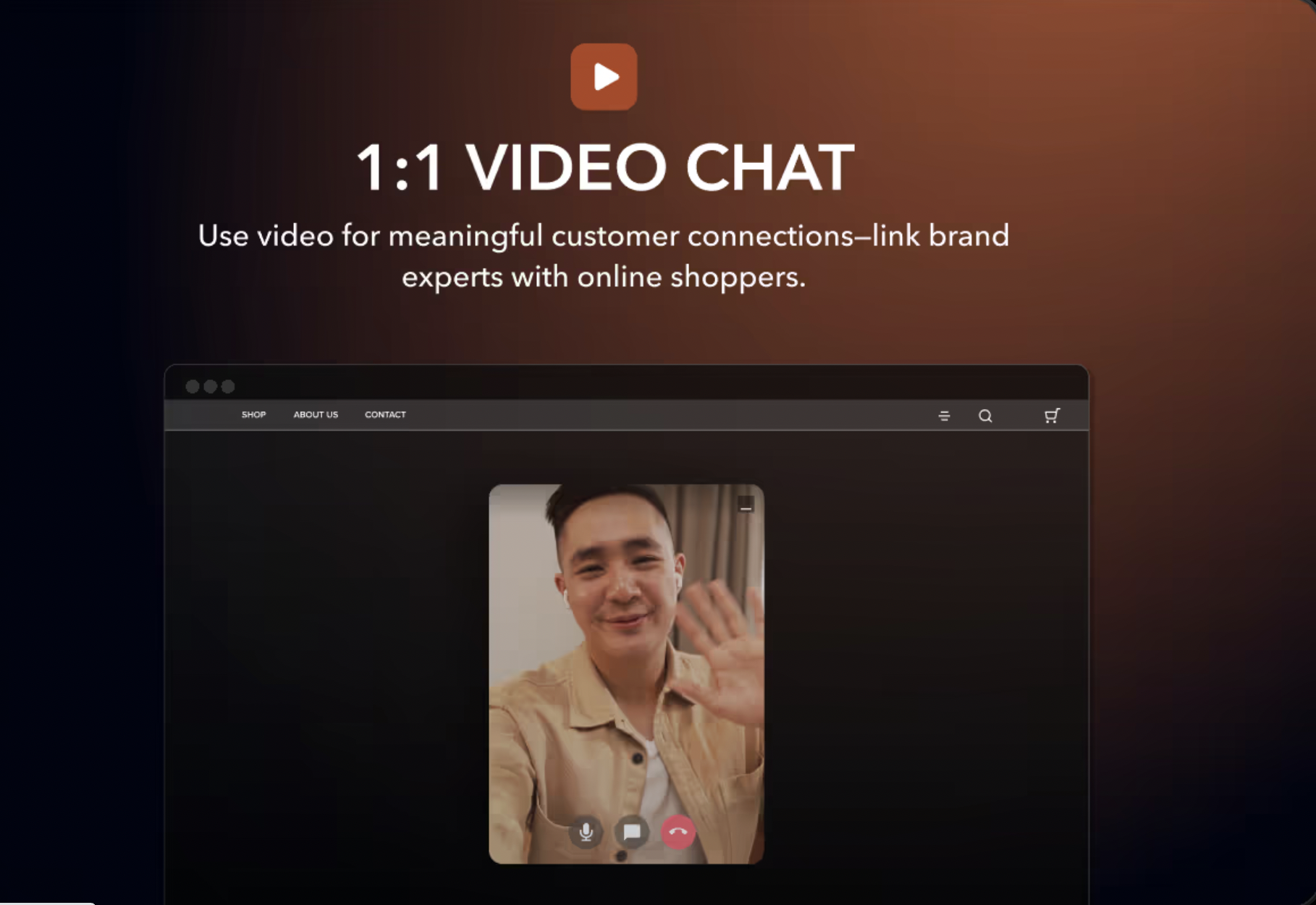End the call with red hang-up button

678,832
